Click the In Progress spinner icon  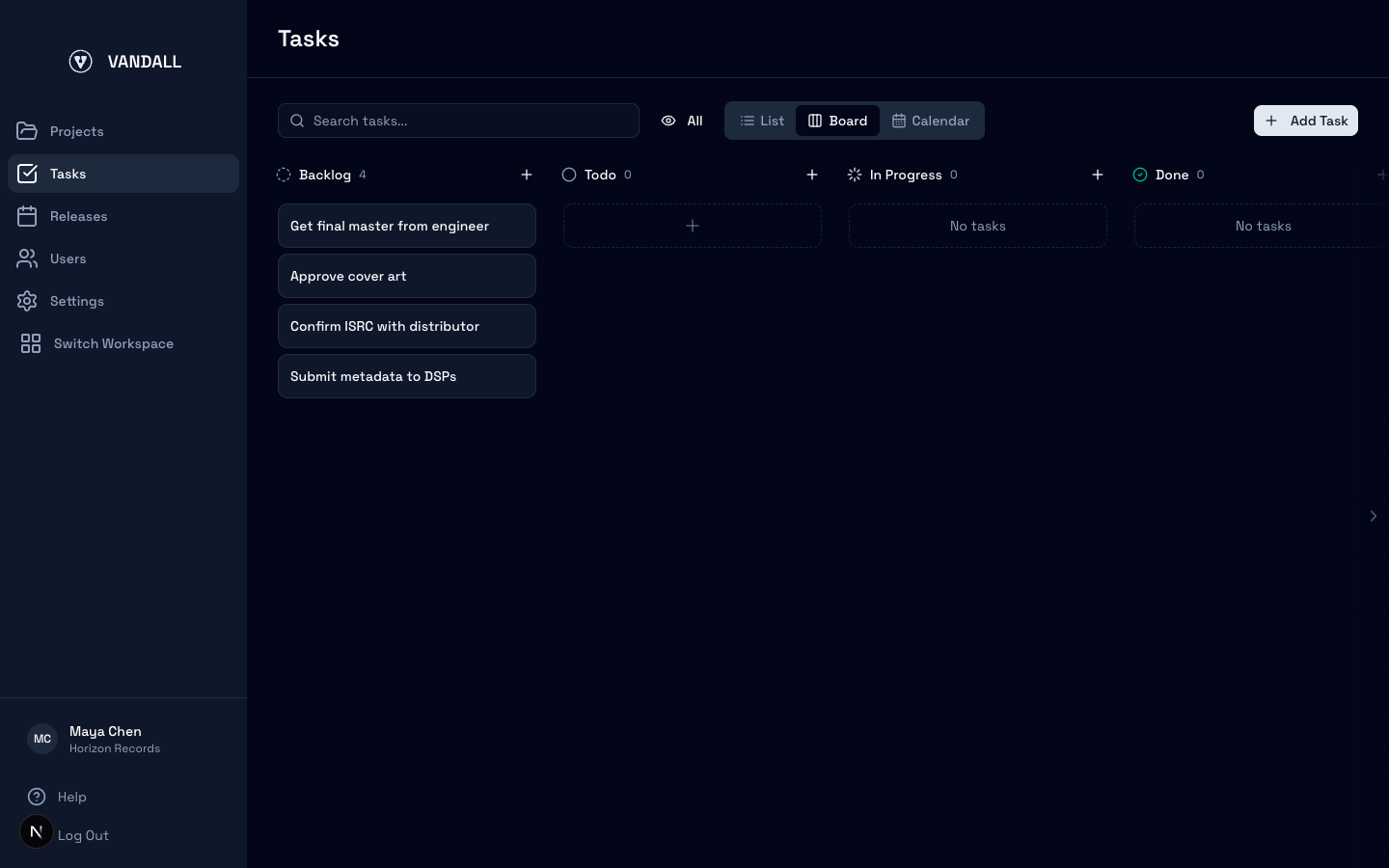point(855,175)
